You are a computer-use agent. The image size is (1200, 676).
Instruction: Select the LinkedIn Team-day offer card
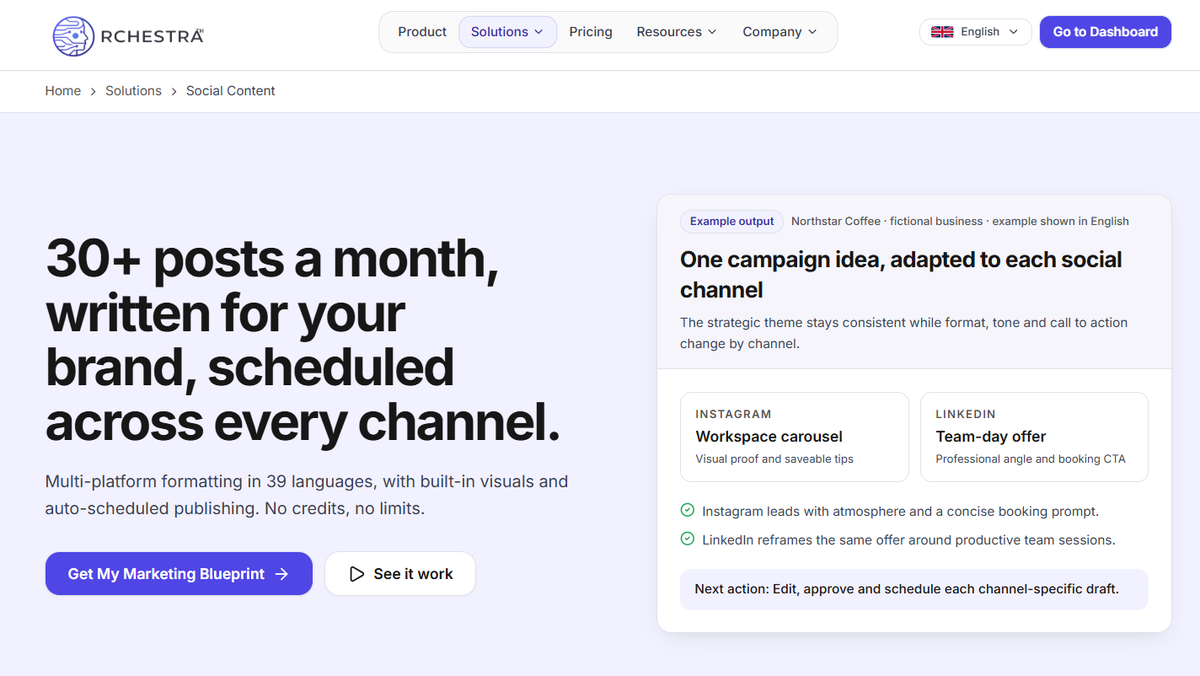1034,437
